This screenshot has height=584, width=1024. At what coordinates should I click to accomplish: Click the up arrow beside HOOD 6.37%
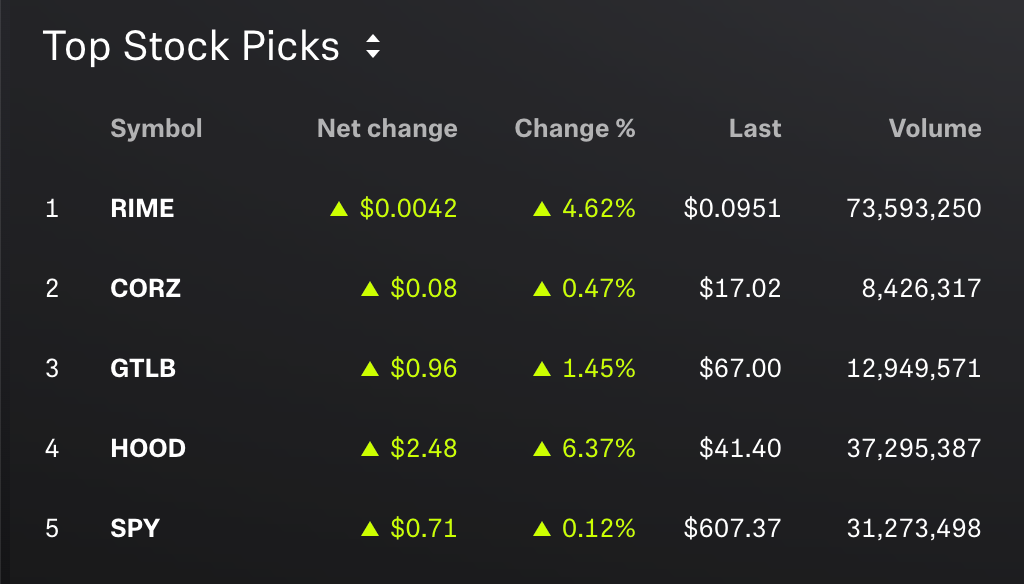(x=542, y=449)
